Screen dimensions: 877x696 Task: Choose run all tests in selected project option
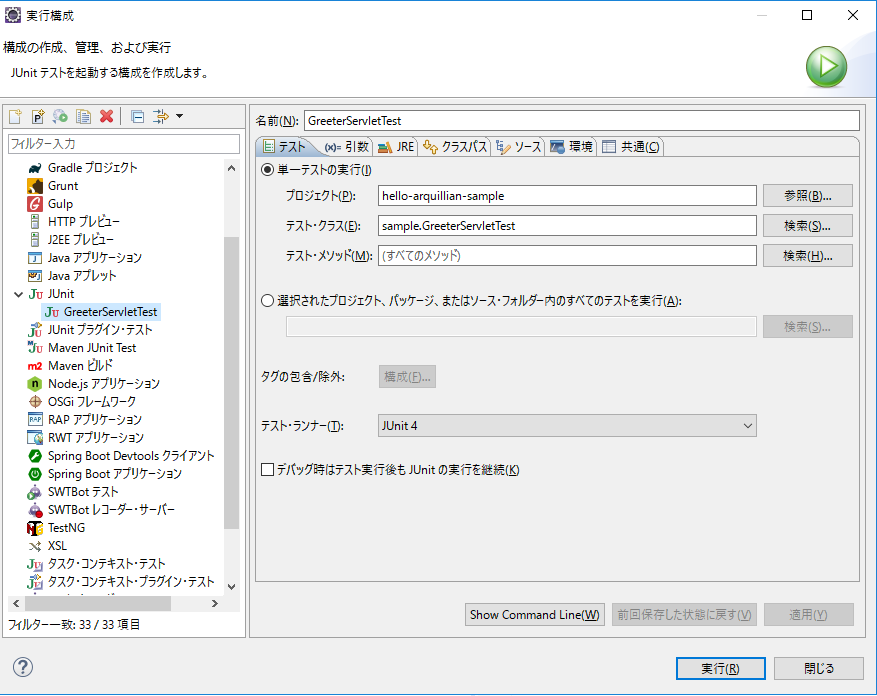(267, 300)
